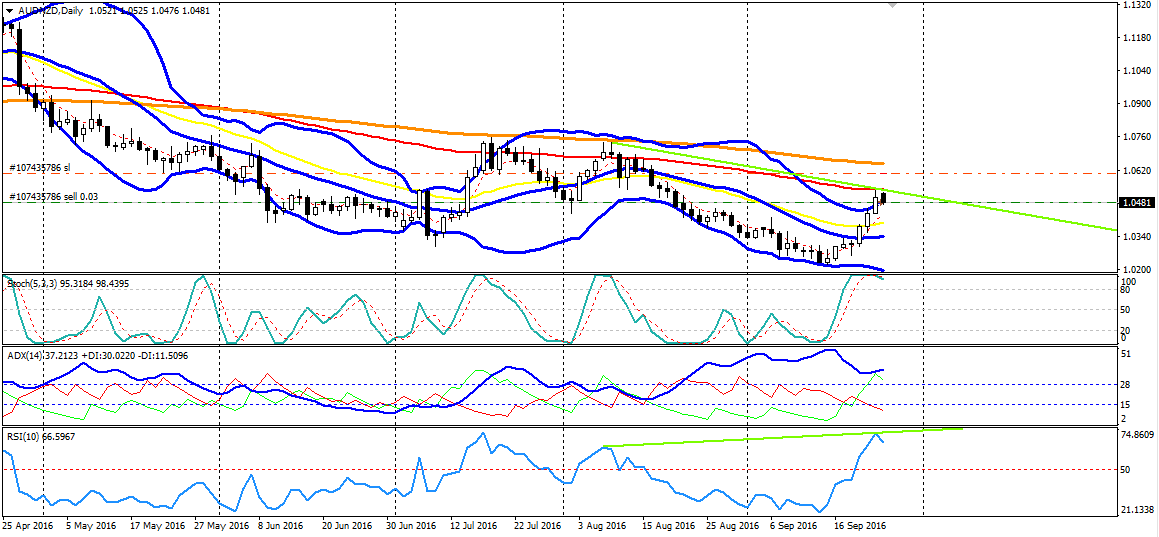Click the Stochastic scale value 80

tap(1126, 290)
